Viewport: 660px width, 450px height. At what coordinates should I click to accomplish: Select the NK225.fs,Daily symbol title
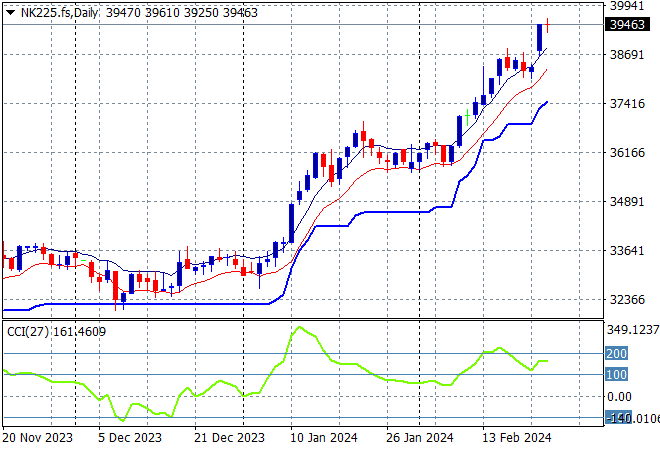coord(59,13)
